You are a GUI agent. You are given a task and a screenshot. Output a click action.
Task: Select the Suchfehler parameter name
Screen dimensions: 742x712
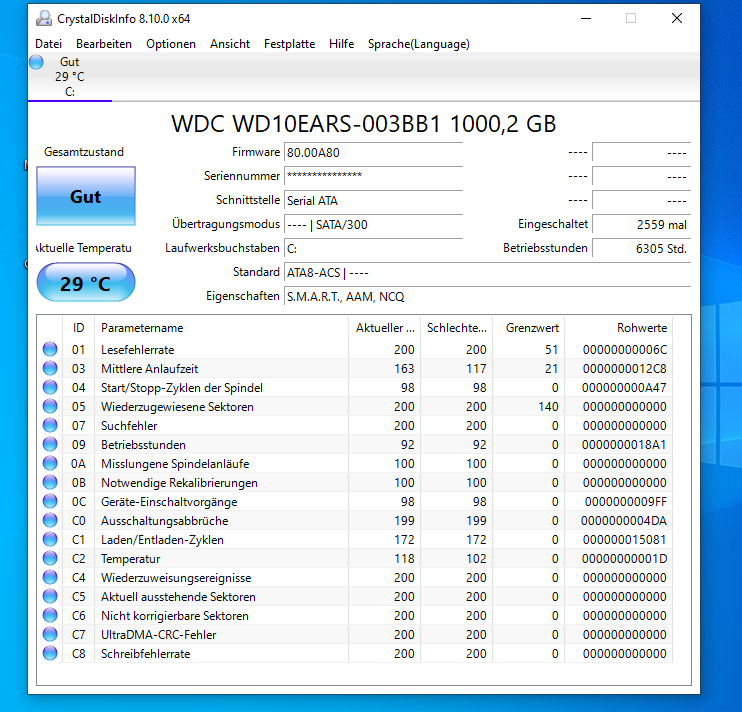129,426
